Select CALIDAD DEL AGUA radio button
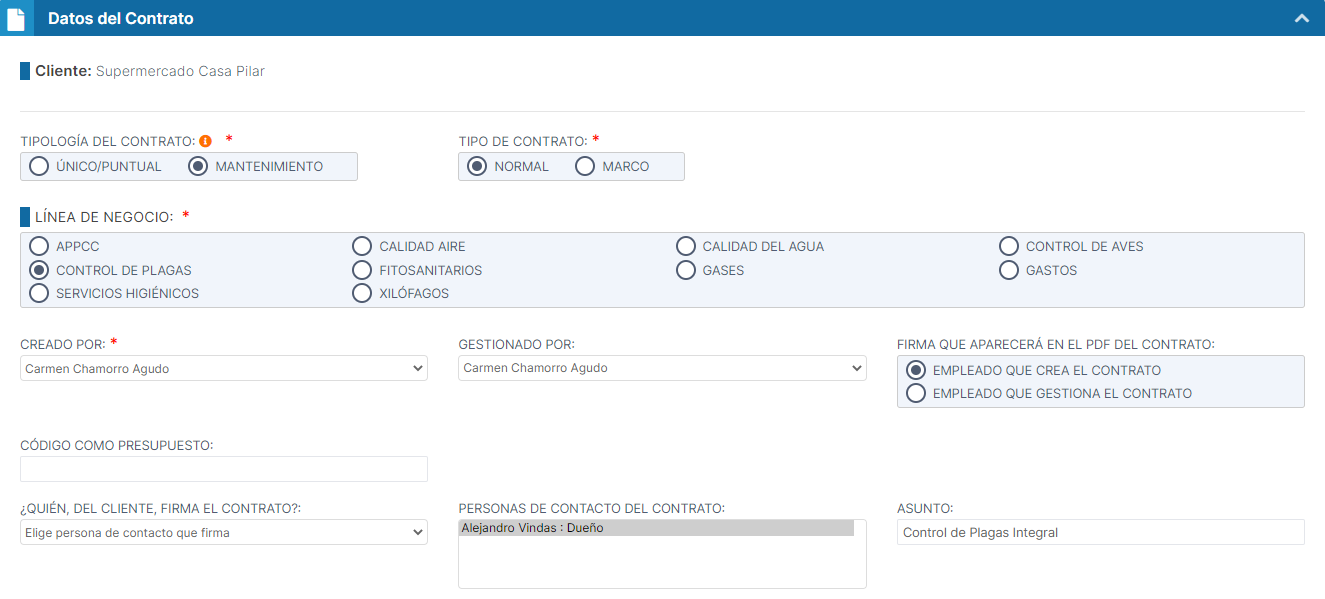Screen dimensions: 1325x599 point(685,246)
